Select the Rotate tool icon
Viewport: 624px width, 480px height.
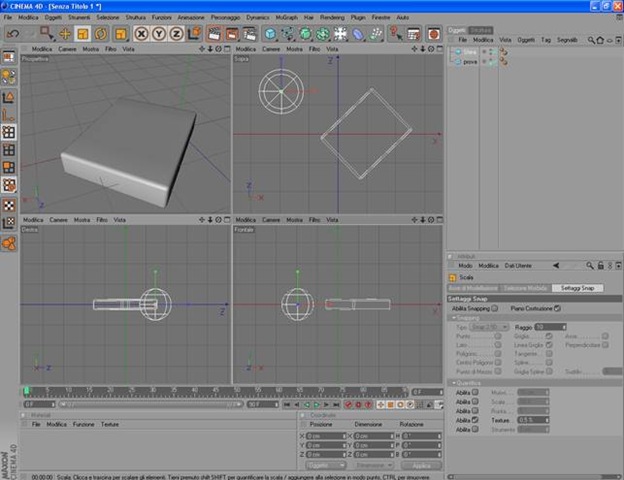point(101,34)
